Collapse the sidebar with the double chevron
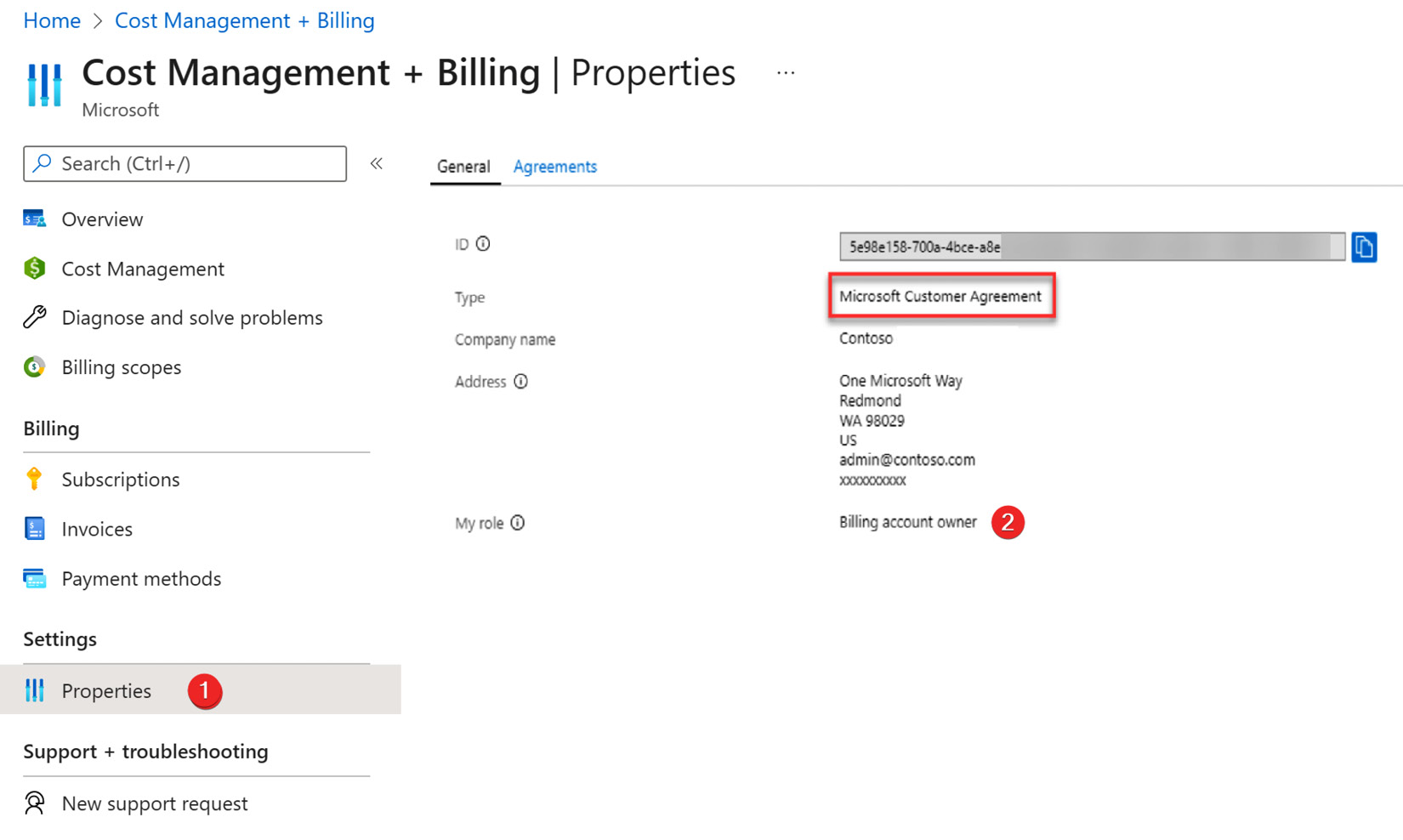 pos(377,163)
